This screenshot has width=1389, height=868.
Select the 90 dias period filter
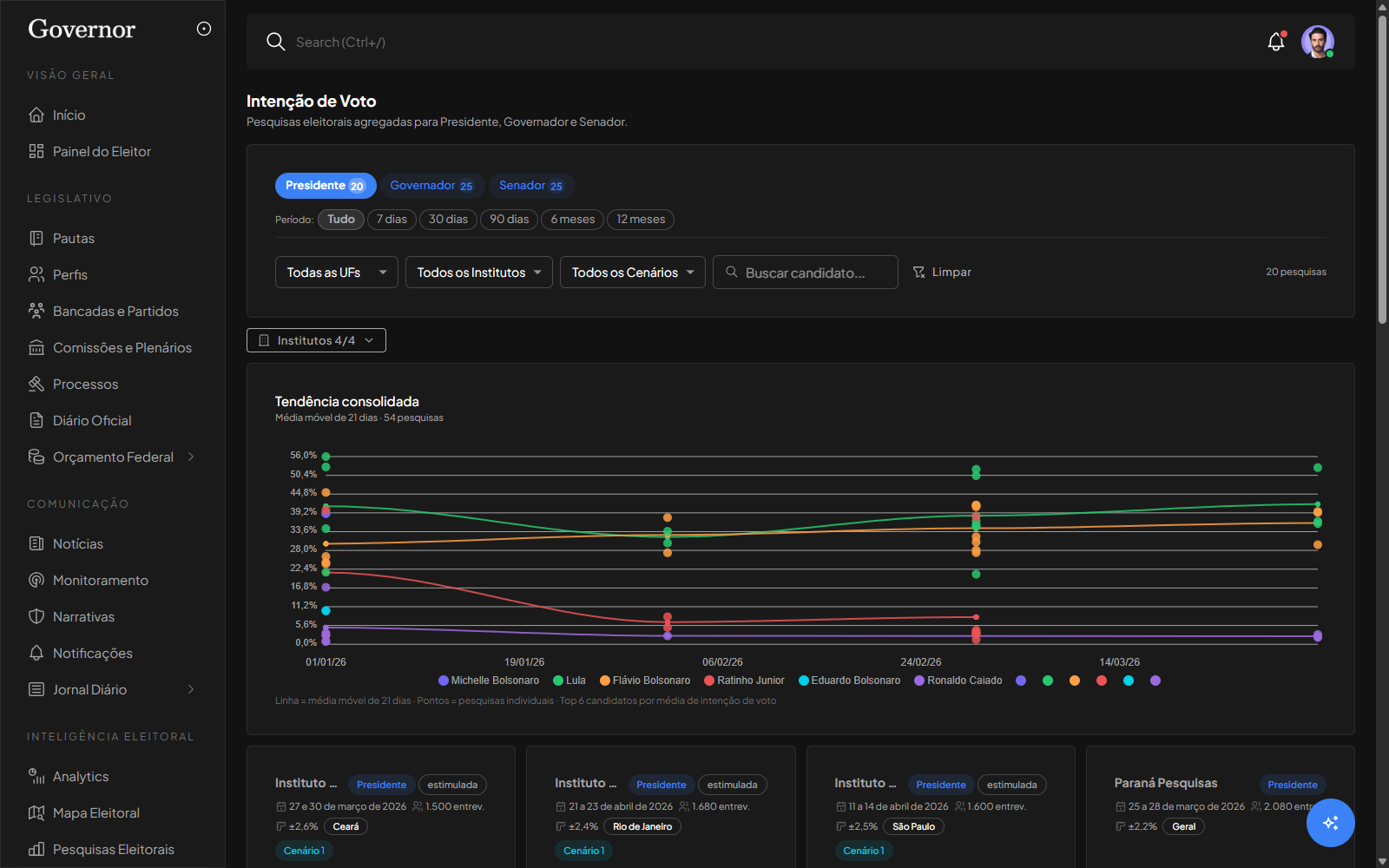(510, 220)
